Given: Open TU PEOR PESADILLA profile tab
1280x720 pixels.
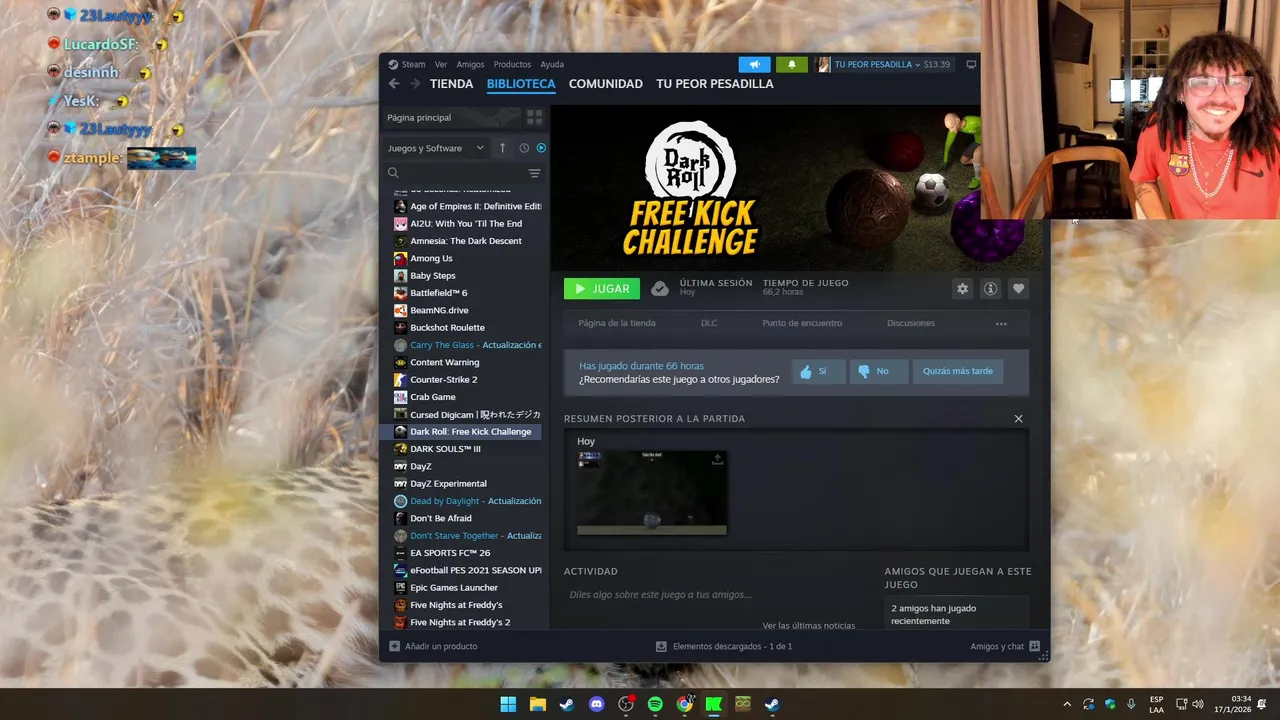Looking at the screenshot, I should click(x=715, y=84).
